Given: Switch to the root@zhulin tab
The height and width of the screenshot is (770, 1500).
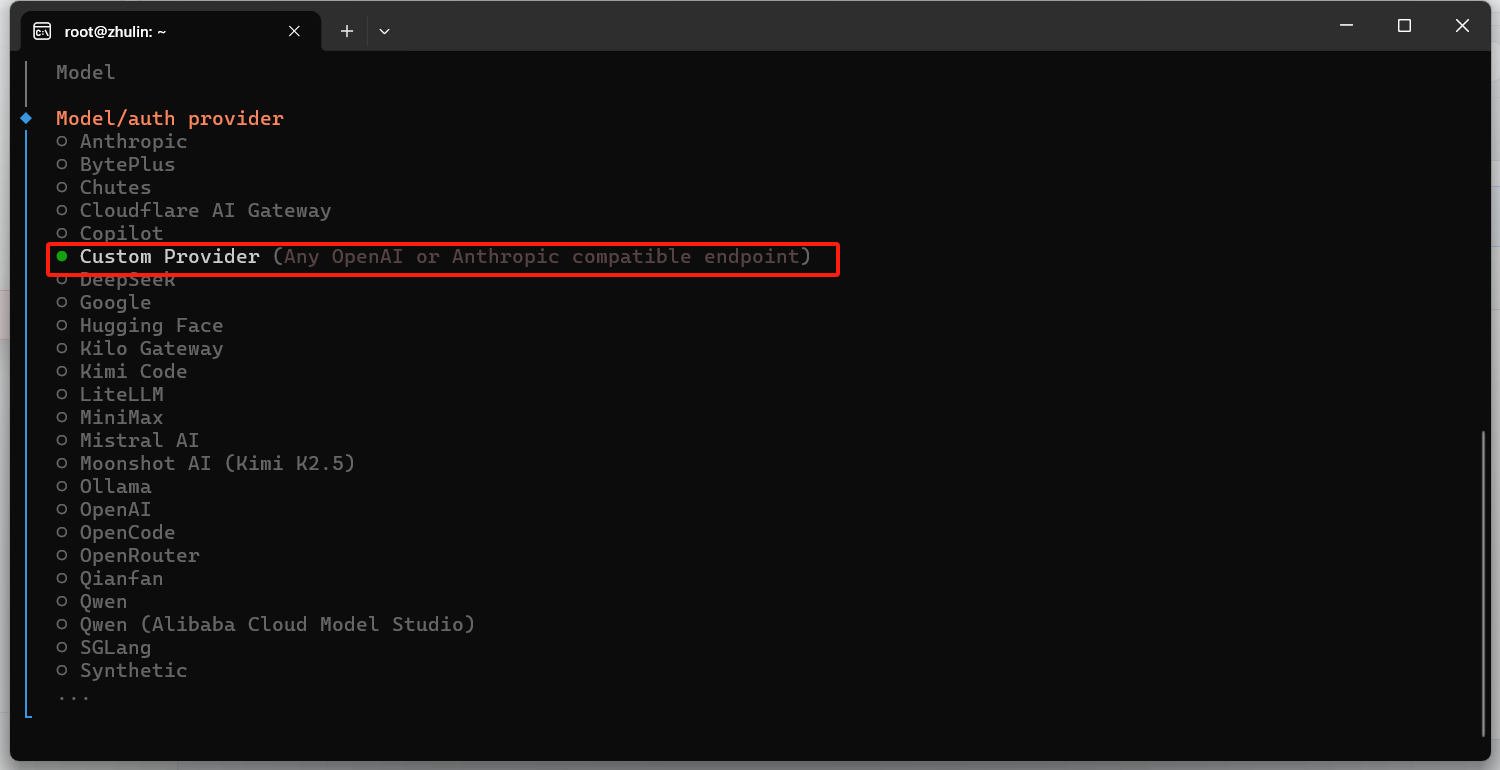Looking at the screenshot, I should (x=170, y=31).
